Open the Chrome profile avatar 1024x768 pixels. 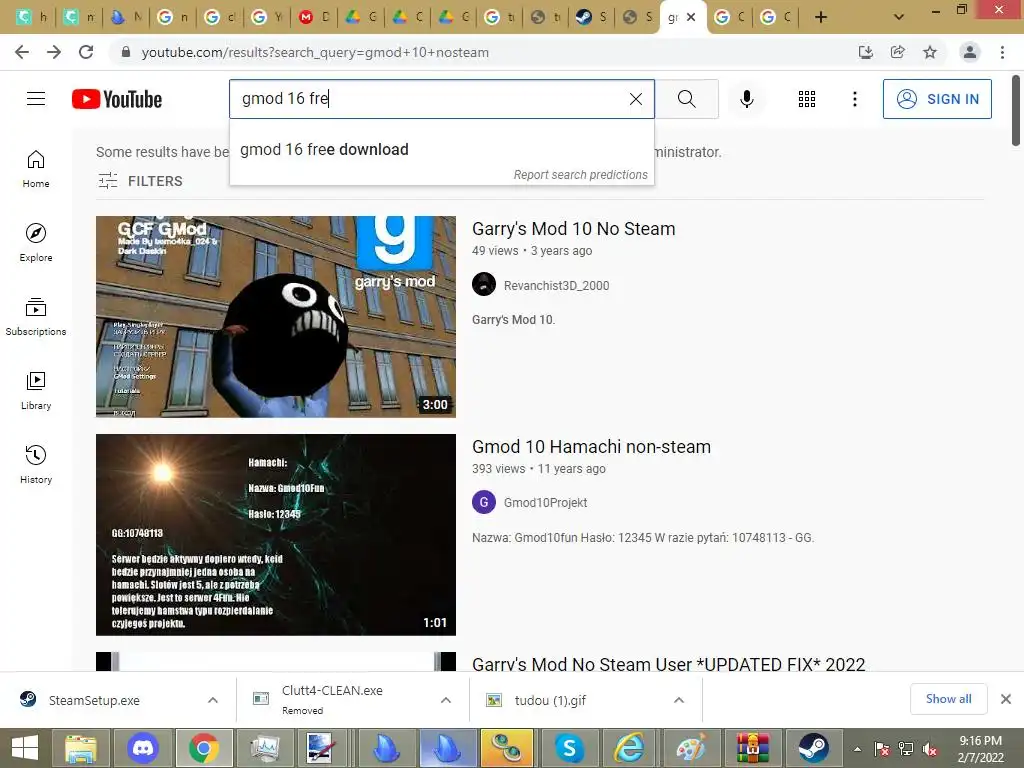[970, 52]
